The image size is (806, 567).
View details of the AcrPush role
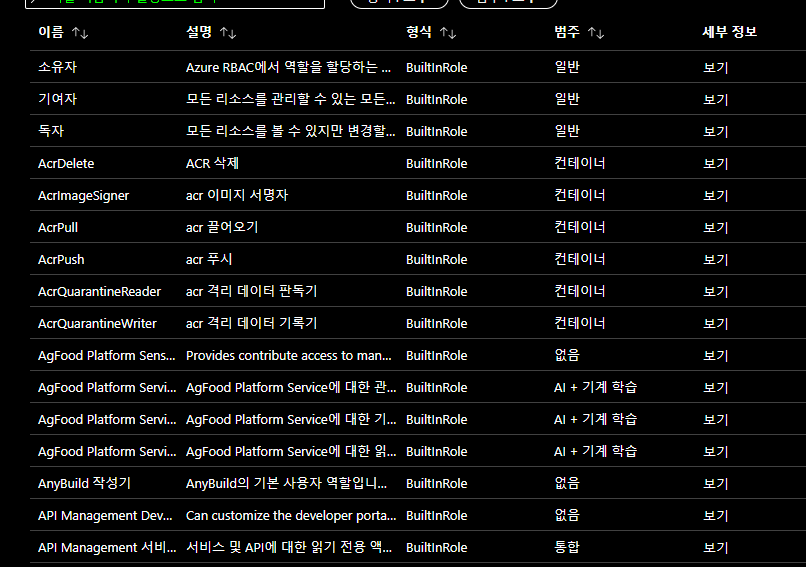pos(716,260)
